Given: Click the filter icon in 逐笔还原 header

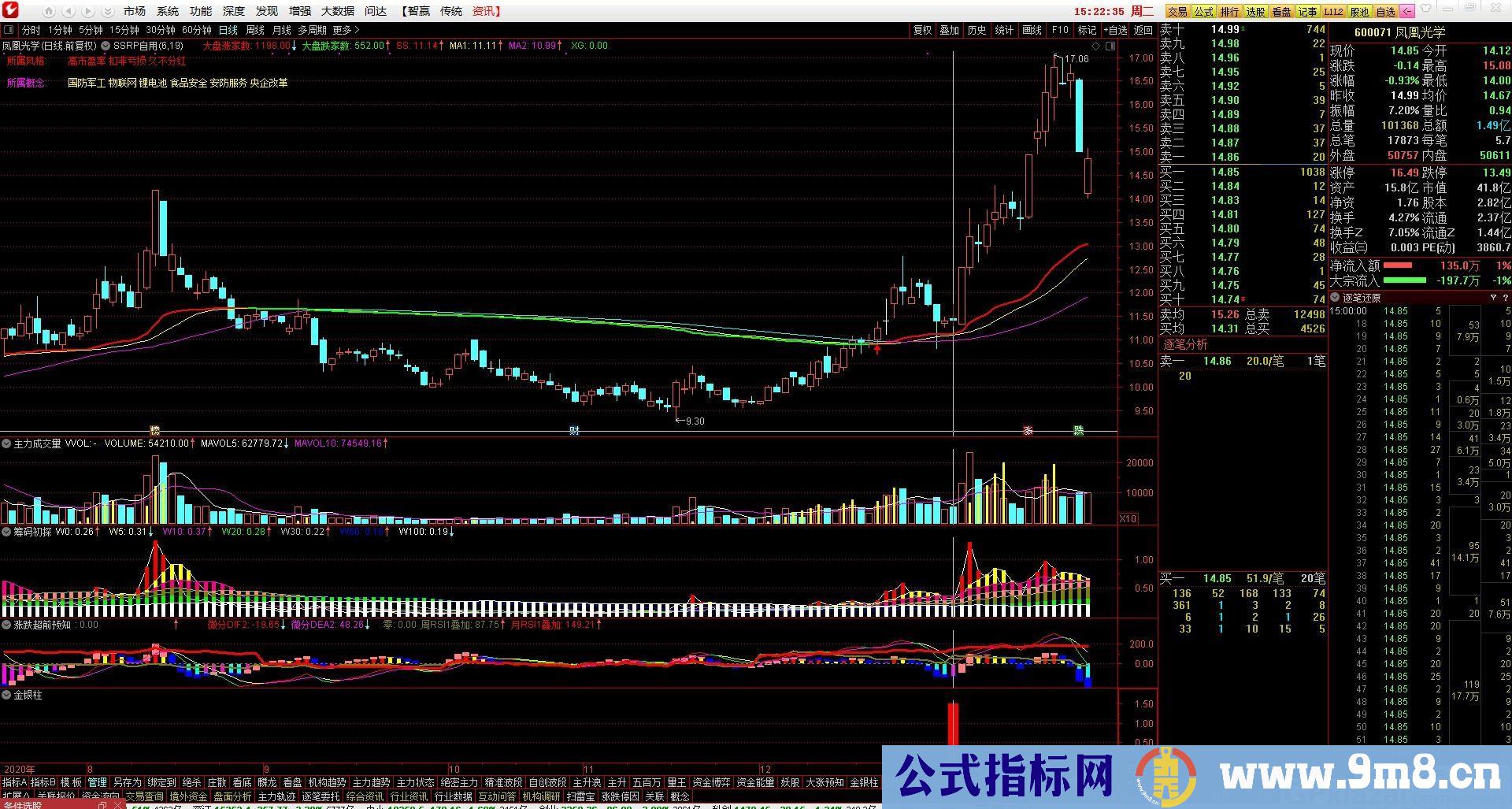Looking at the screenshot, I should click(1493, 298).
